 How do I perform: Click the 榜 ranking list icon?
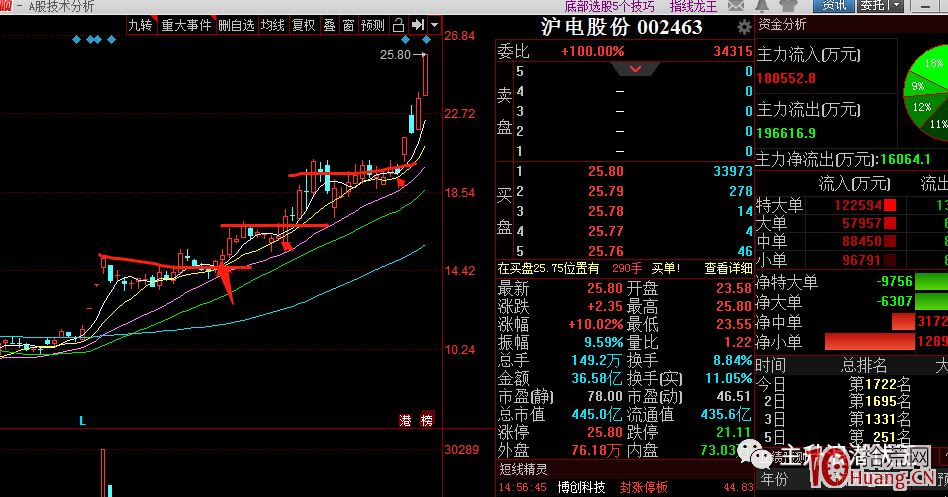coord(427,420)
